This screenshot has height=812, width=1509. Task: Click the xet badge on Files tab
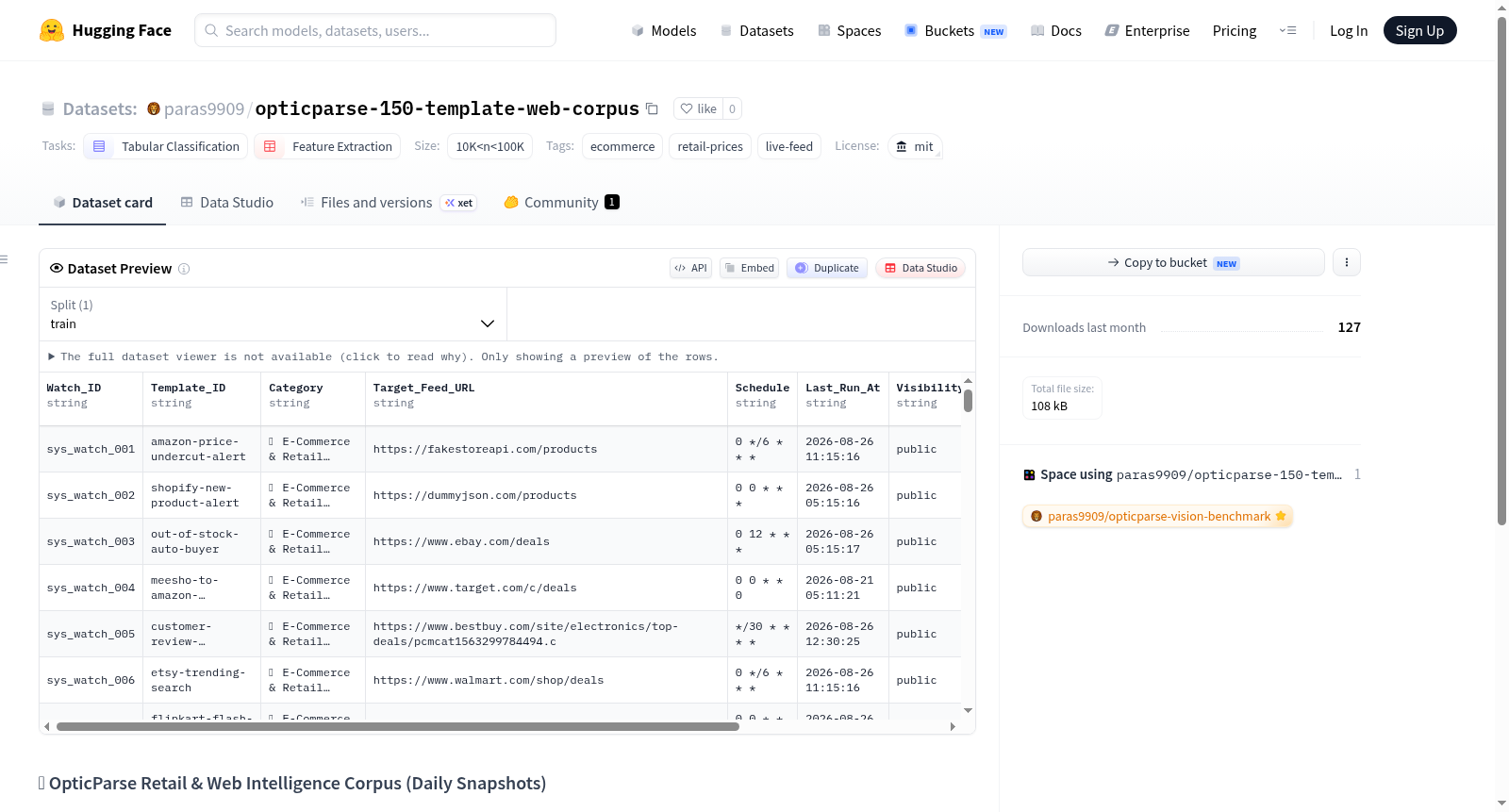[x=459, y=203]
